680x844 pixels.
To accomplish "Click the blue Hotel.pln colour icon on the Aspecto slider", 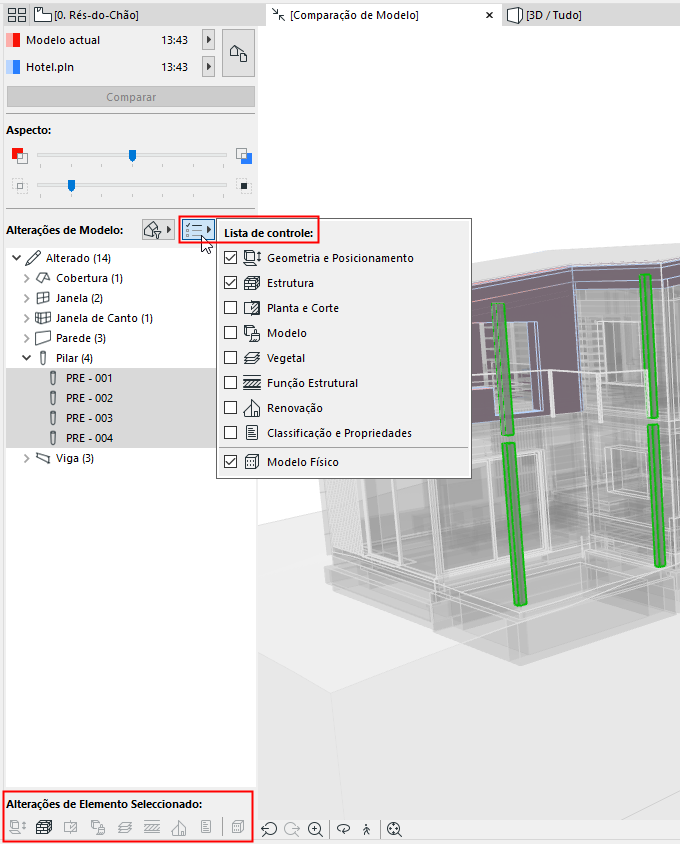I will [243, 156].
